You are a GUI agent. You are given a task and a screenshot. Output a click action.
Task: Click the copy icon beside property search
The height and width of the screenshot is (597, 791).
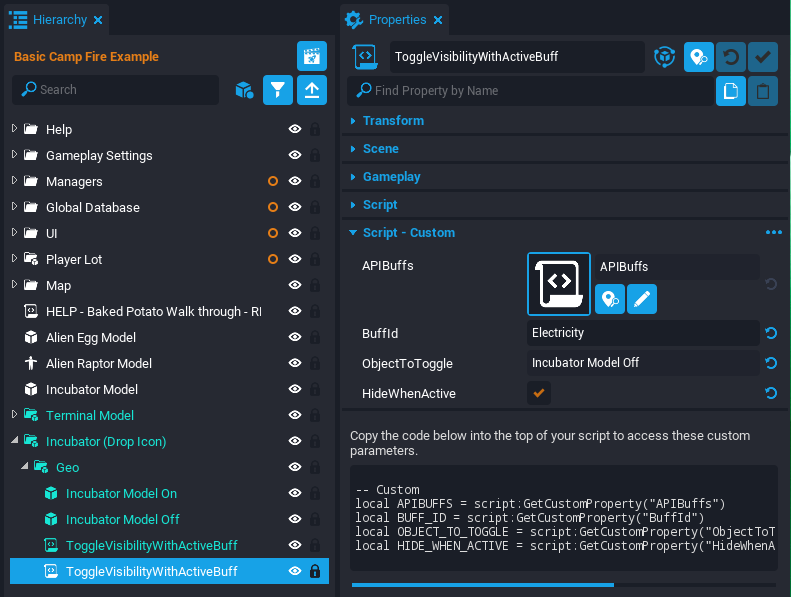pyautogui.click(x=731, y=91)
